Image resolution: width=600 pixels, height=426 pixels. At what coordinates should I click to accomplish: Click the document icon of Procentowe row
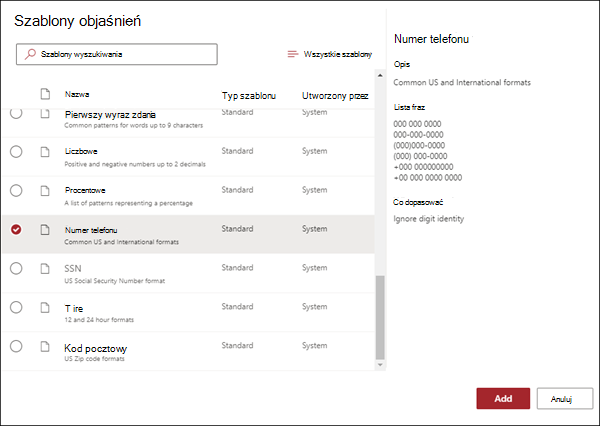pyautogui.click(x=45, y=190)
